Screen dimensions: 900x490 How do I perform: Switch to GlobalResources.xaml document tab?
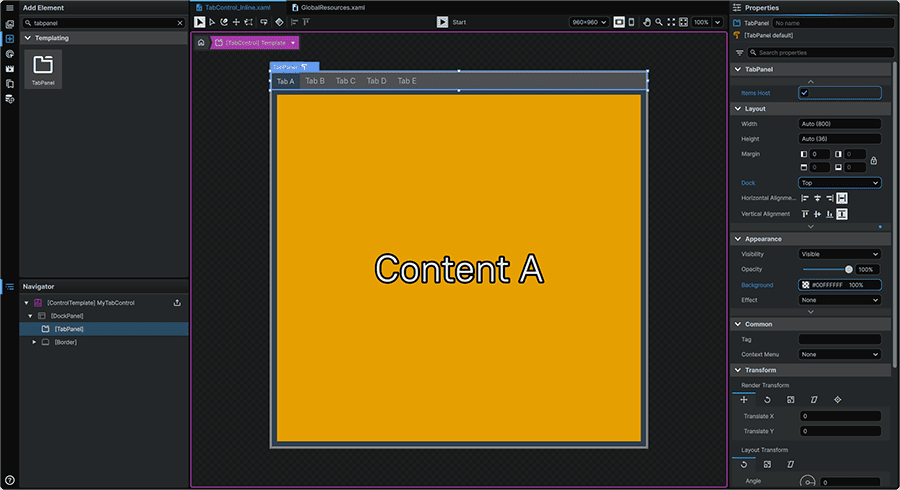pyautogui.click(x=328, y=7)
